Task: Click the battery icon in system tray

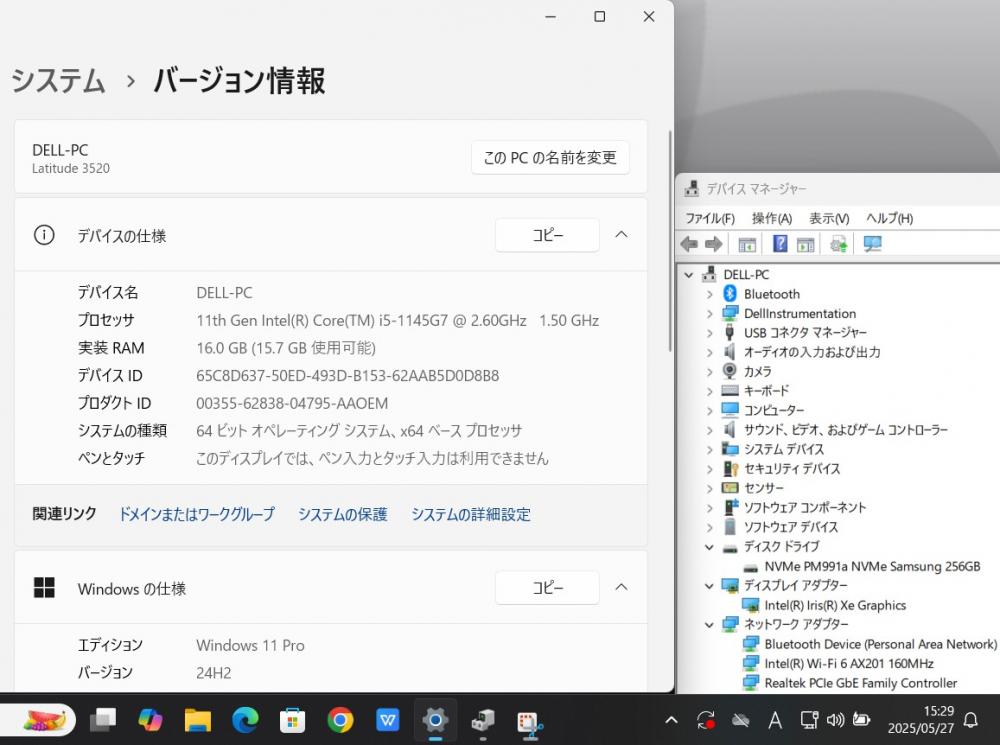Action: click(862, 720)
